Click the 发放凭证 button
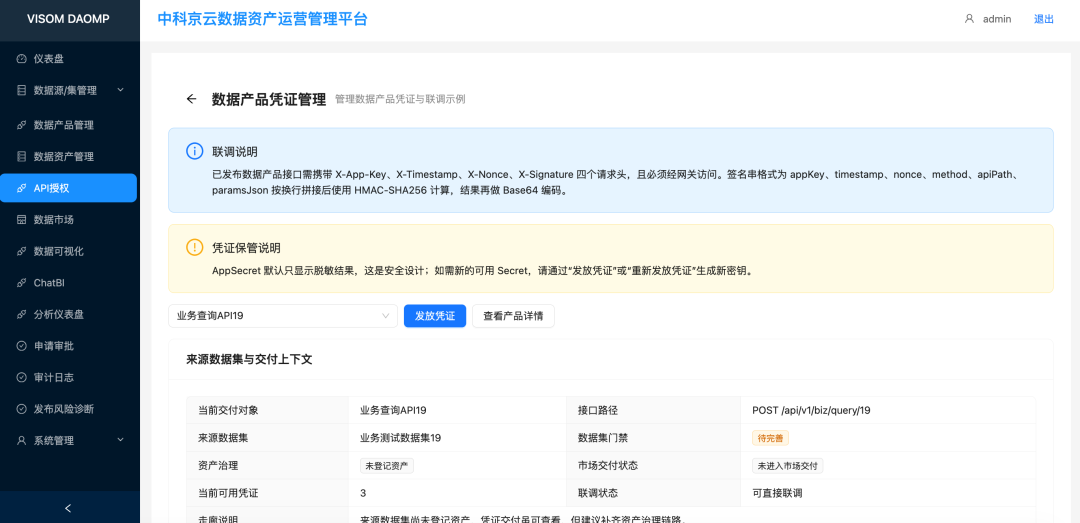 (x=435, y=316)
